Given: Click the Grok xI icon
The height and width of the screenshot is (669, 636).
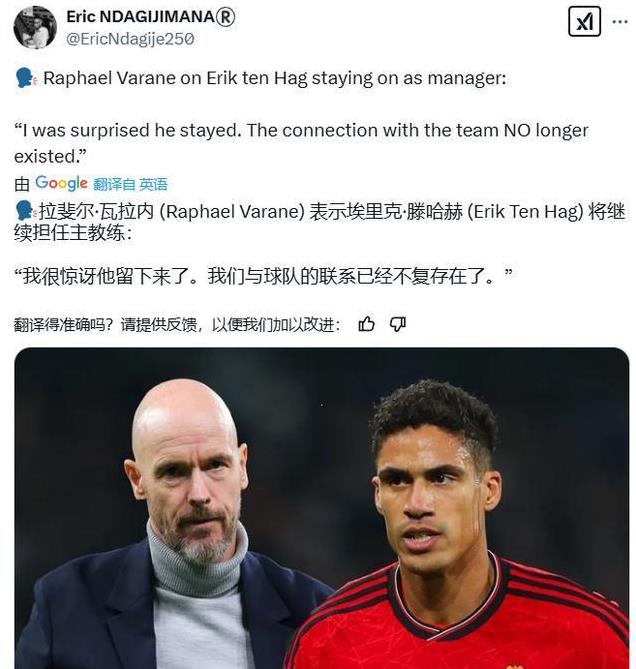Looking at the screenshot, I should coord(584,21).
